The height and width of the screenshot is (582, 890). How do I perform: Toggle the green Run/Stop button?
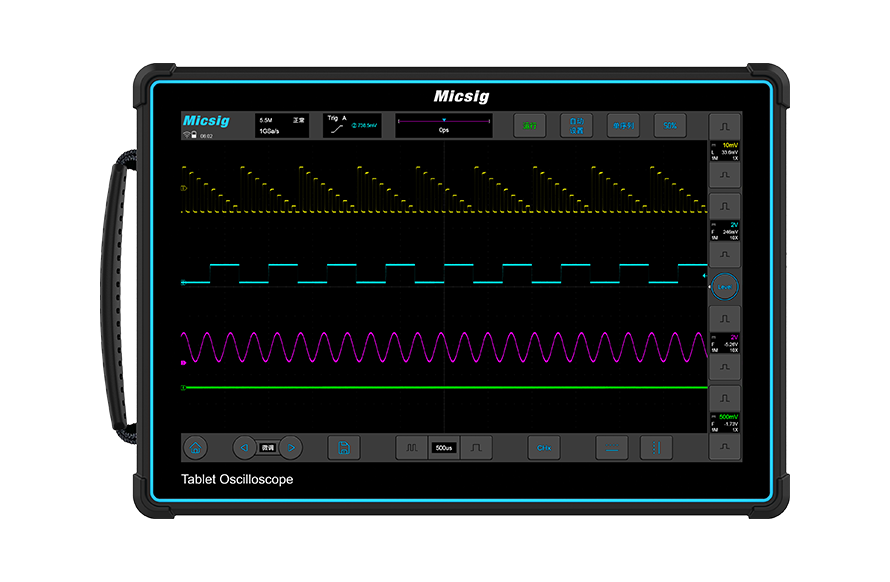click(x=530, y=125)
